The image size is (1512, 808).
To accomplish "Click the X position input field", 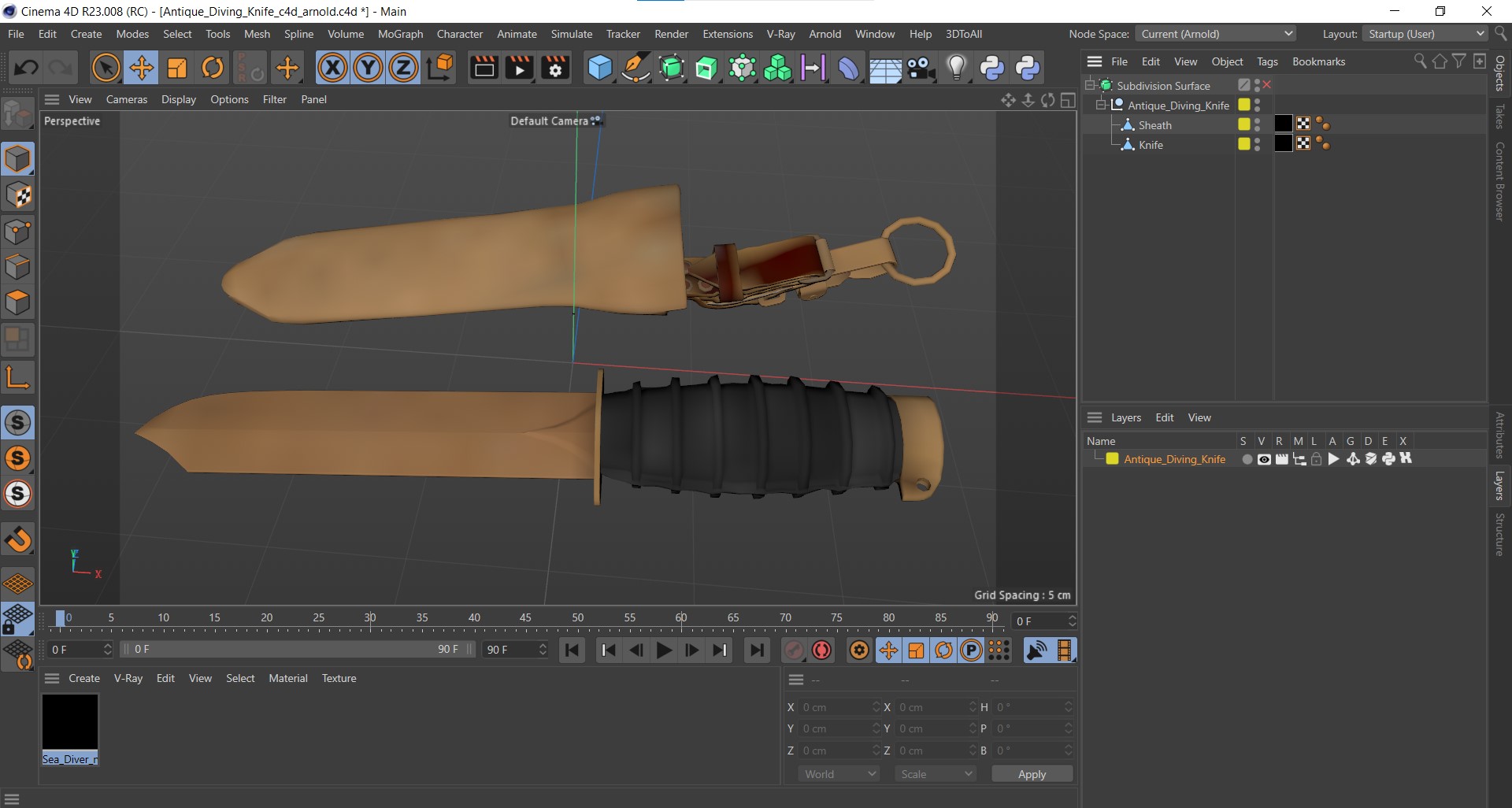I will [839, 707].
